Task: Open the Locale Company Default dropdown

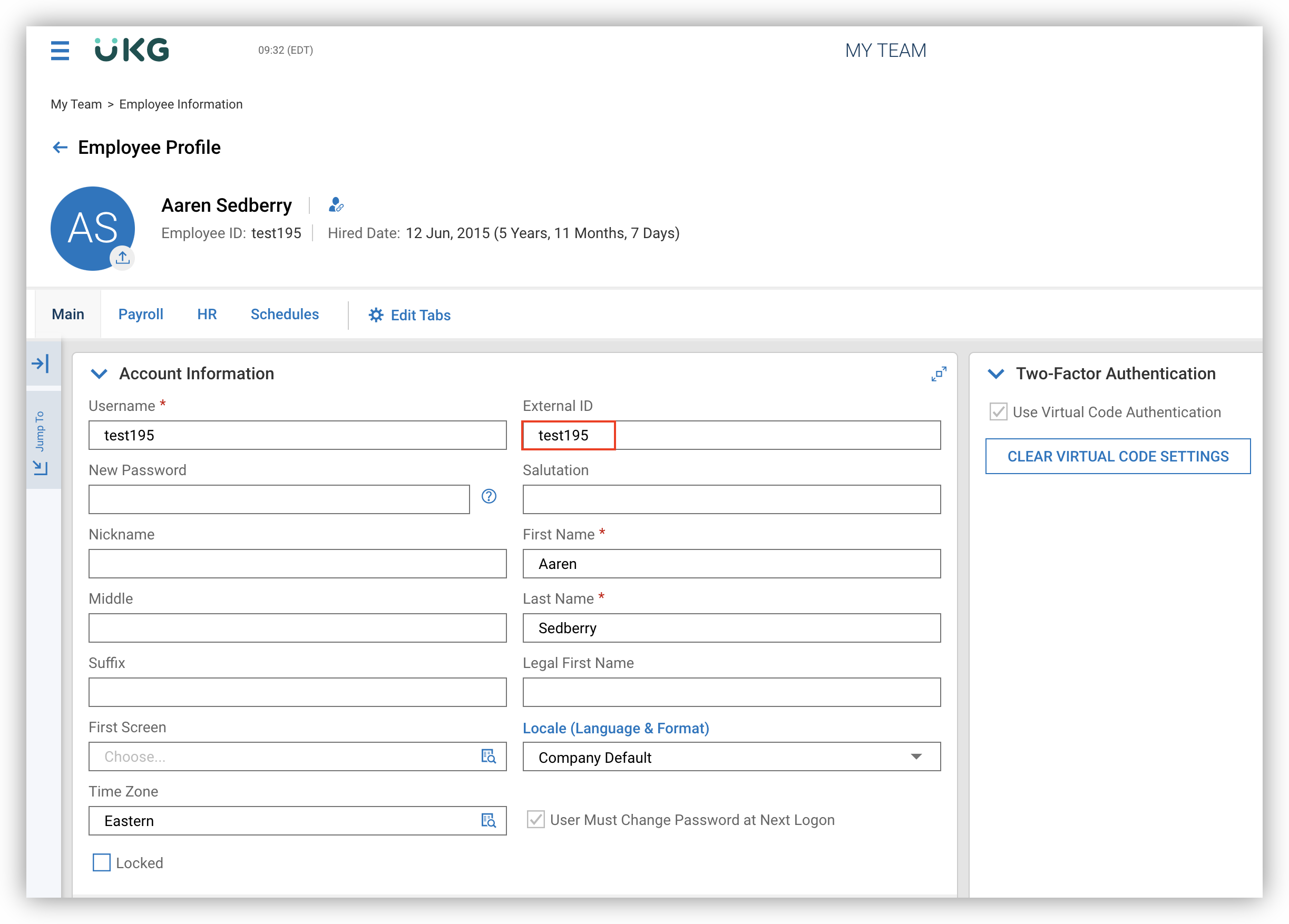Action: pyautogui.click(x=731, y=757)
